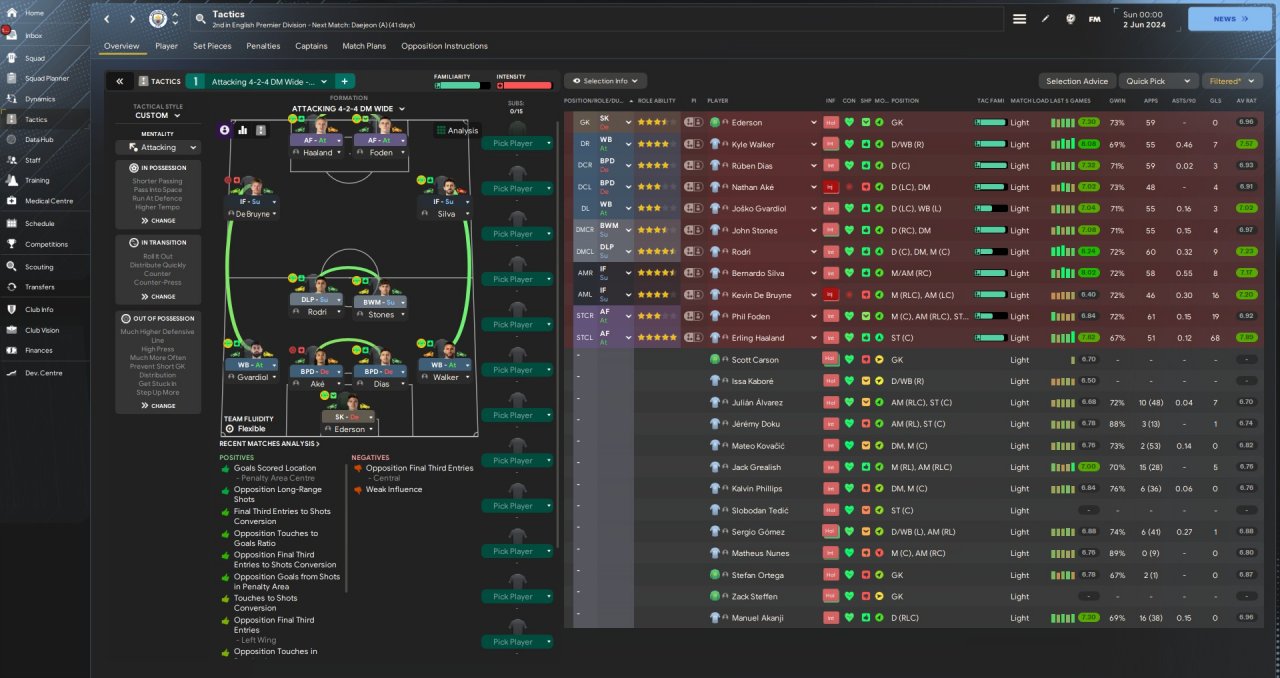Switch to the Set Pieces tab
This screenshot has height=678, width=1280.
pos(212,46)
